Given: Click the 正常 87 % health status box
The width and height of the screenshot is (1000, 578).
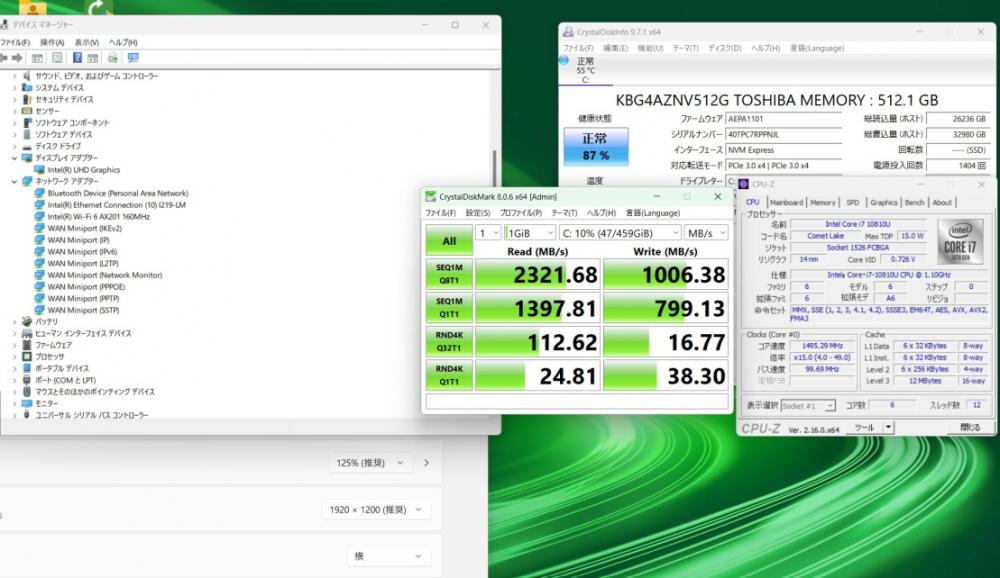Looking at the screenshot, I should pyautogui.click(x=596, y=147).
